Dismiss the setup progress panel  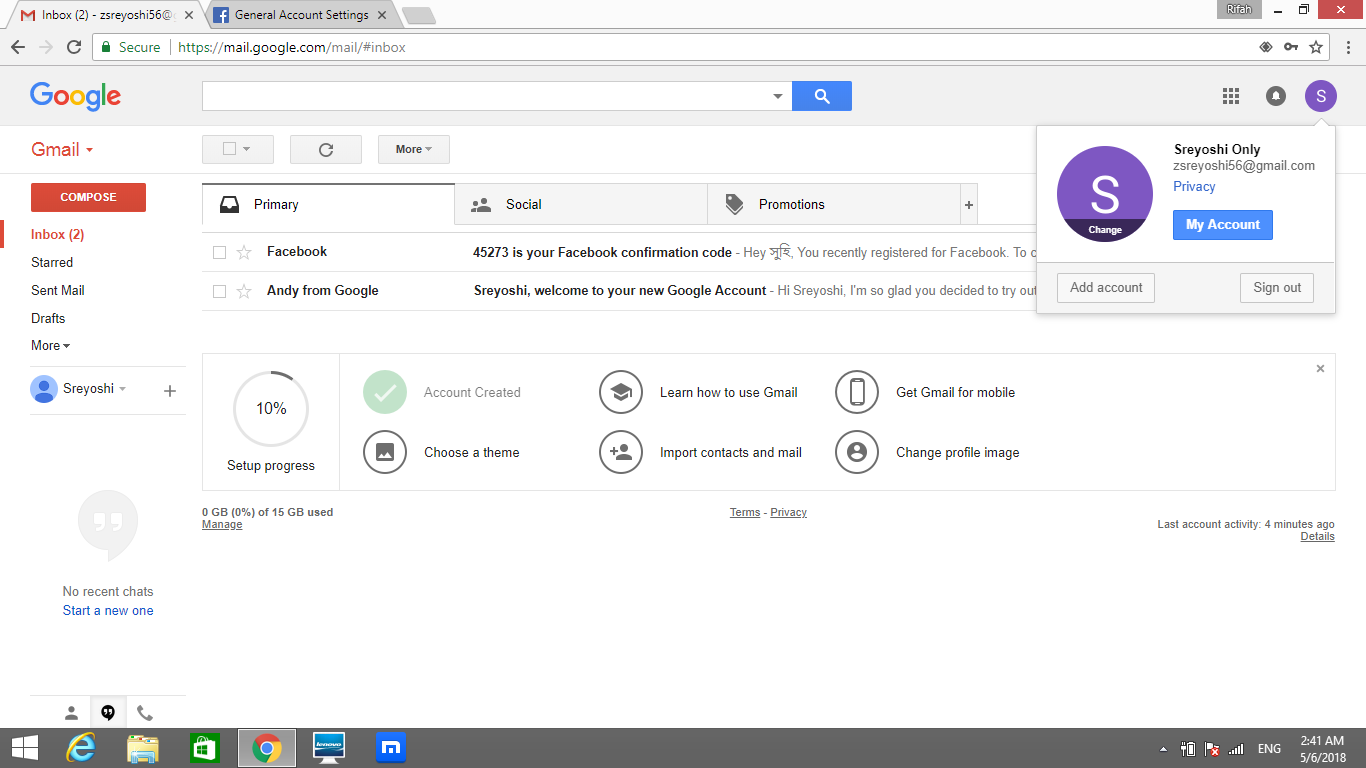pos(1320,369)
